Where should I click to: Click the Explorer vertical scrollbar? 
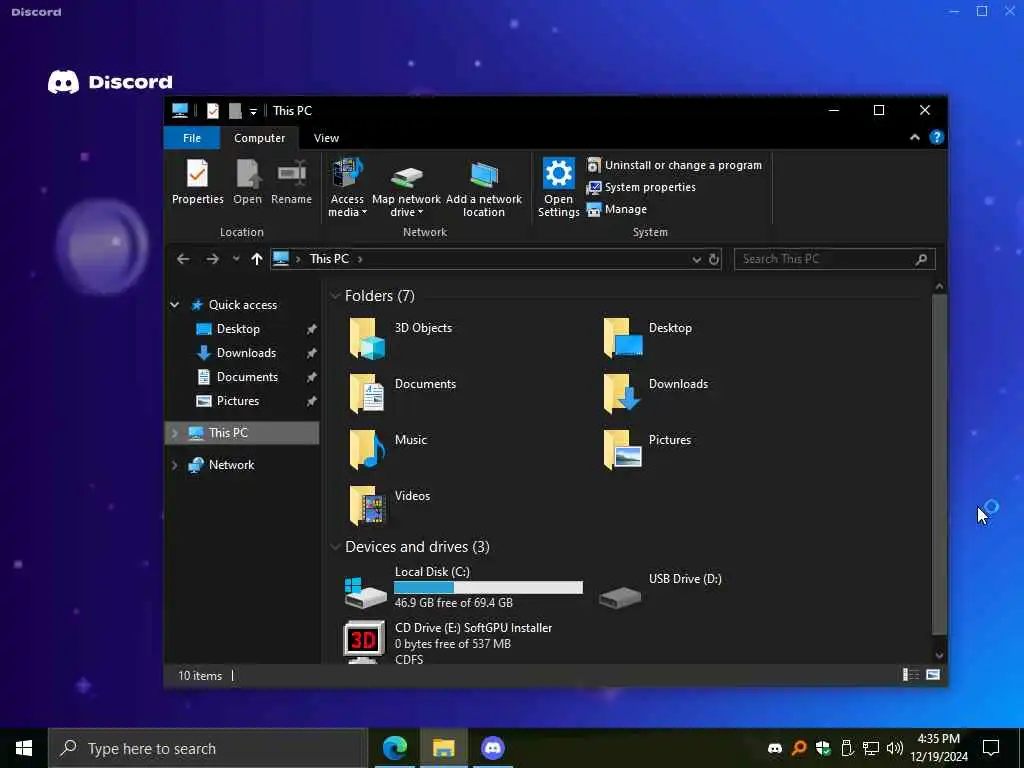(939, 464)
